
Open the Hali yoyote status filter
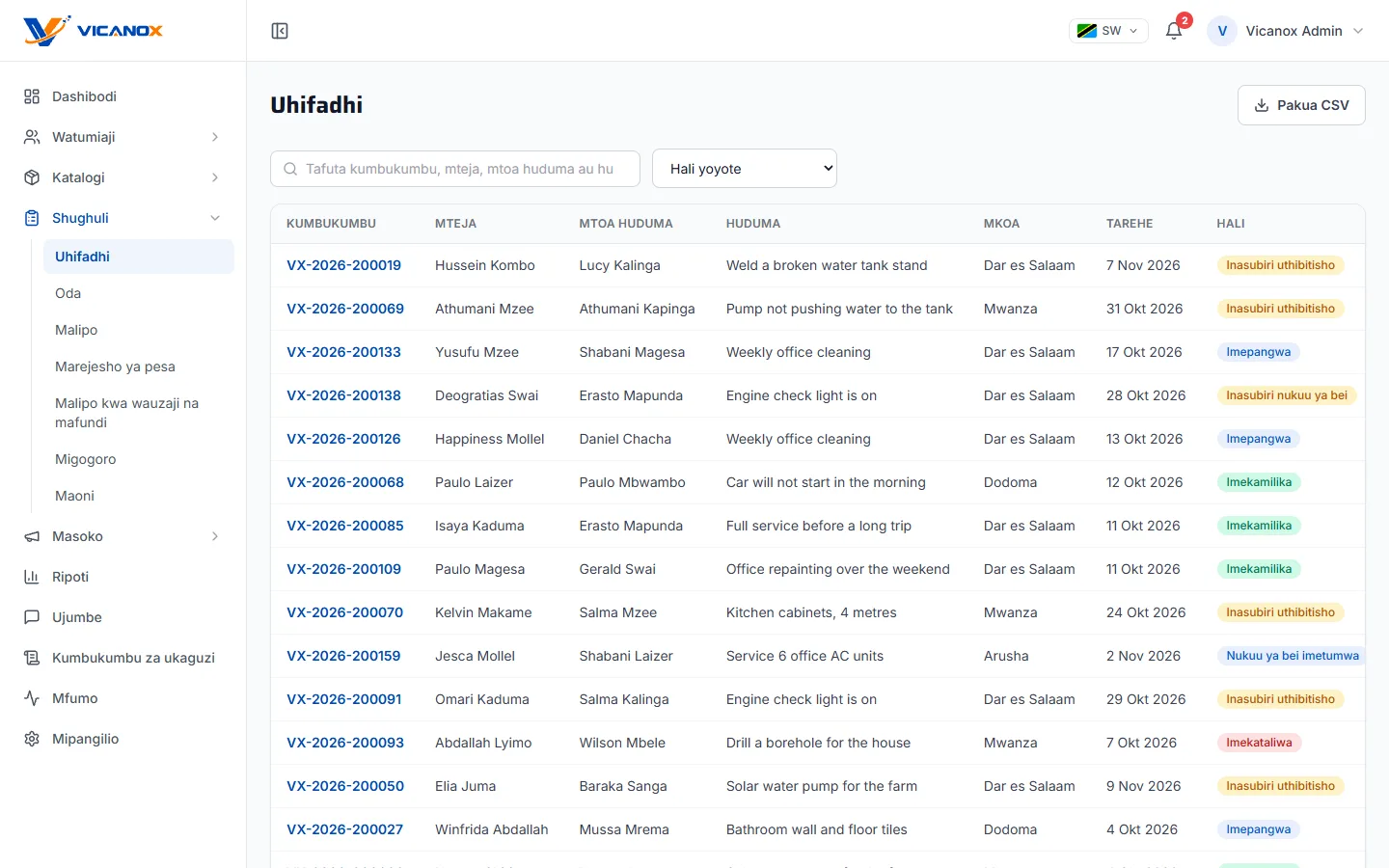745,169
